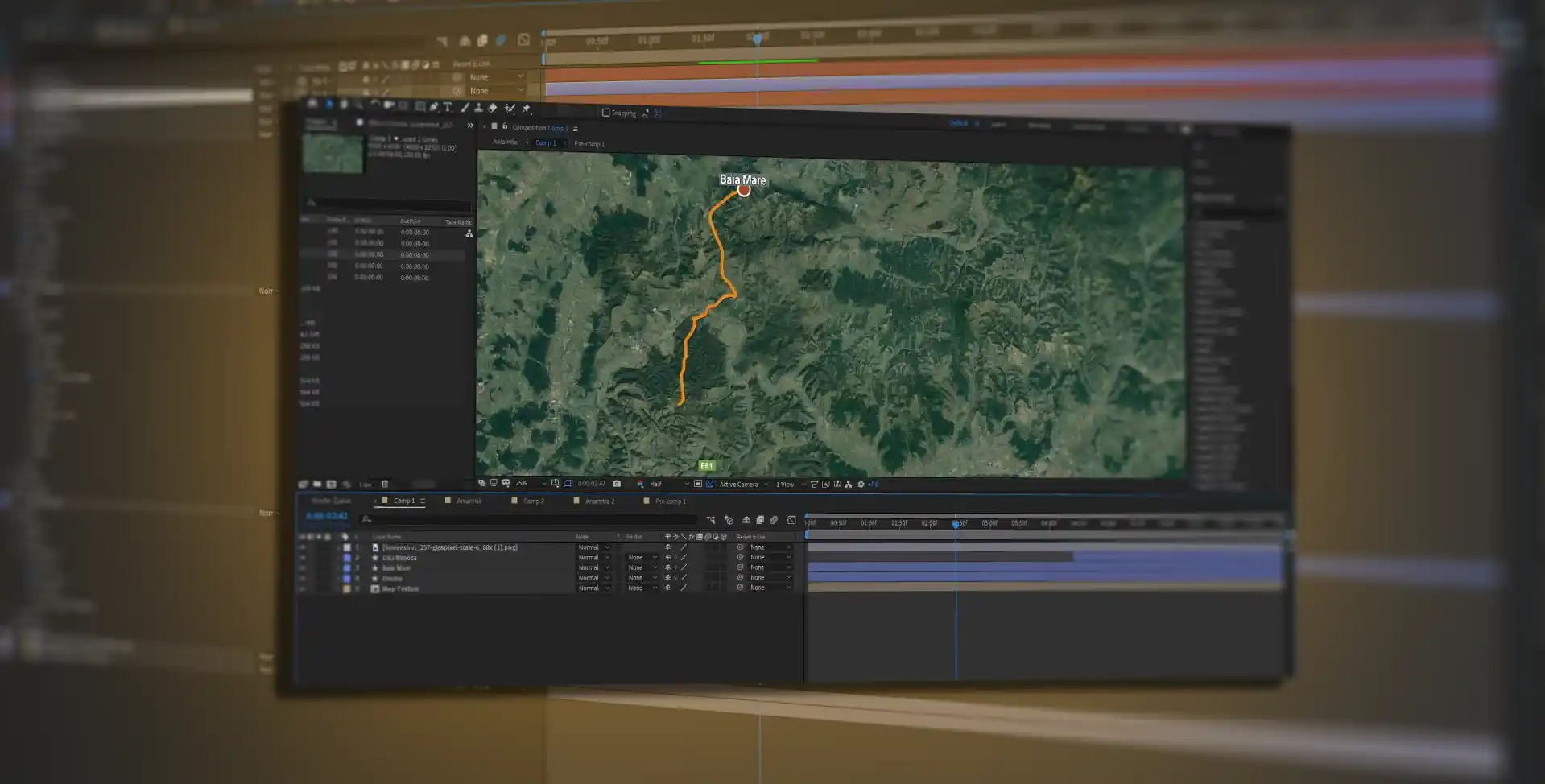Select the Type tool in the toolbar
The image size is (1545, 784).
pos(448,107)
